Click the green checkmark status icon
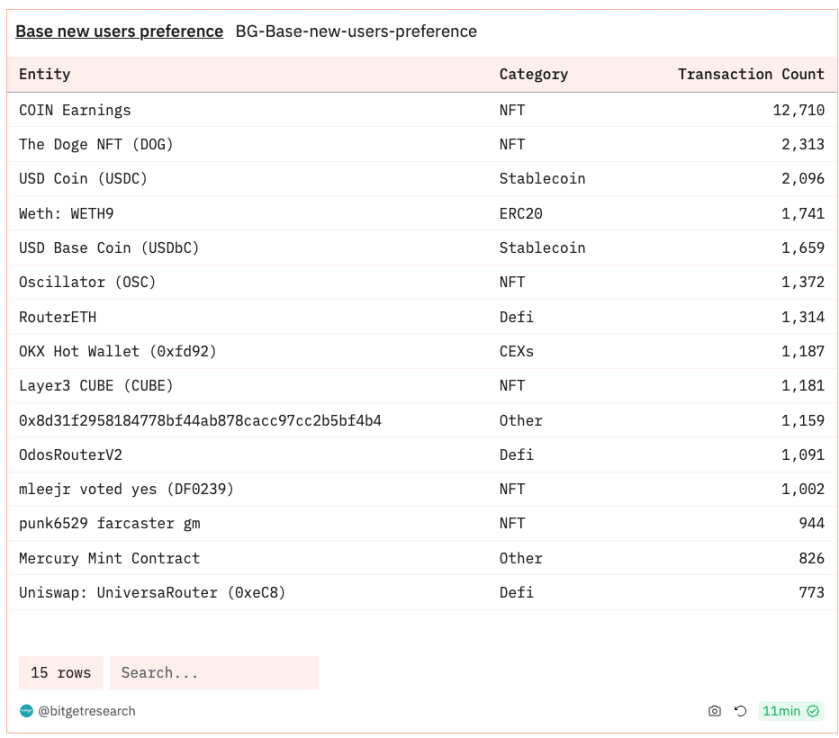This screenshot has height=738, width=839. pos(813,711)
